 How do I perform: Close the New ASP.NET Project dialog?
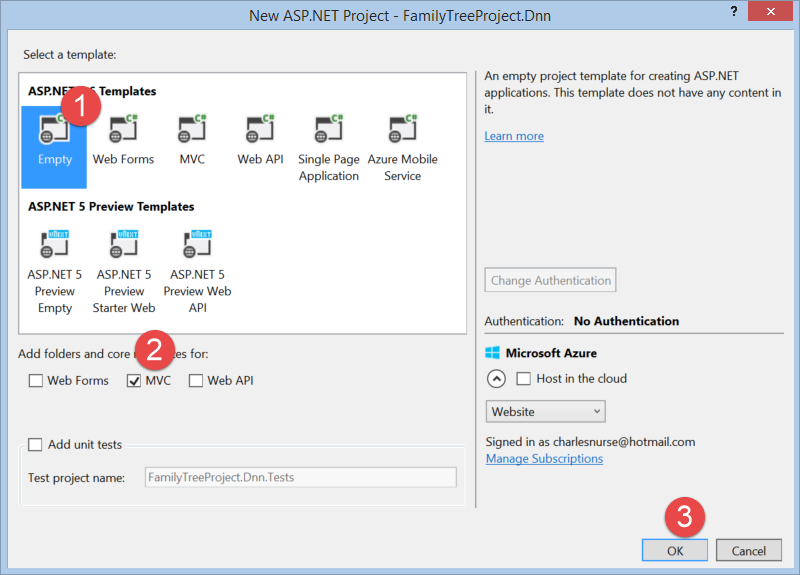coord(770,11)
